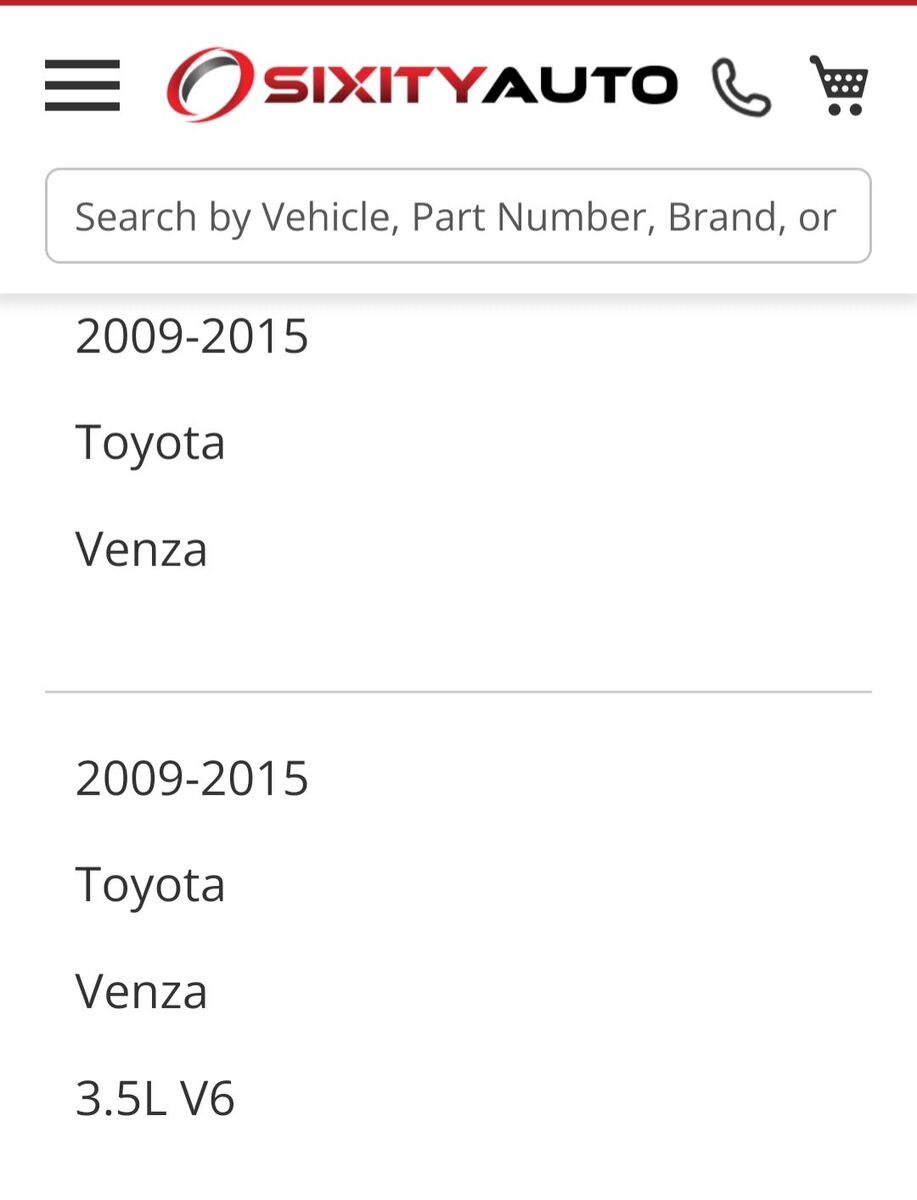Select the first 2009-2015 year range
Screen dimensions: 917x1200
[192, 336]
